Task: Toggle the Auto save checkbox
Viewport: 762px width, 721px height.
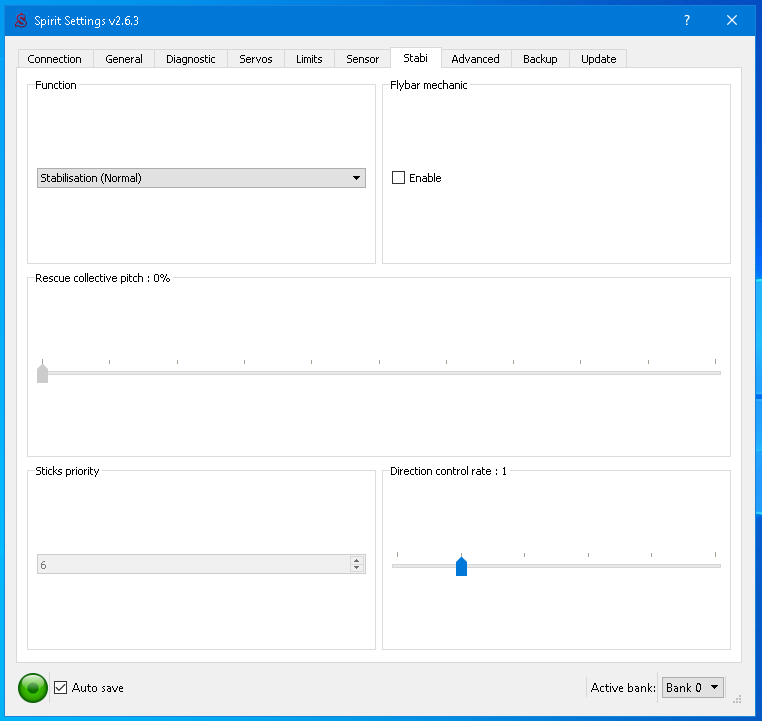Action: pos(61,688)
